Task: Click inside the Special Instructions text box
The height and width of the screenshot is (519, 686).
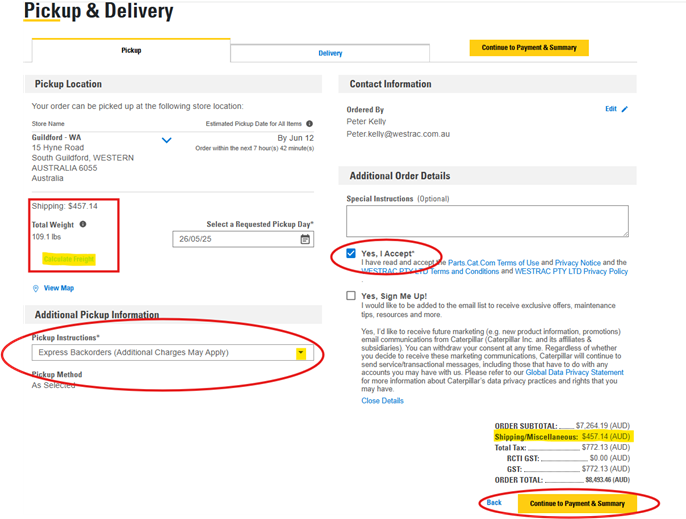Action: (487, 221)
